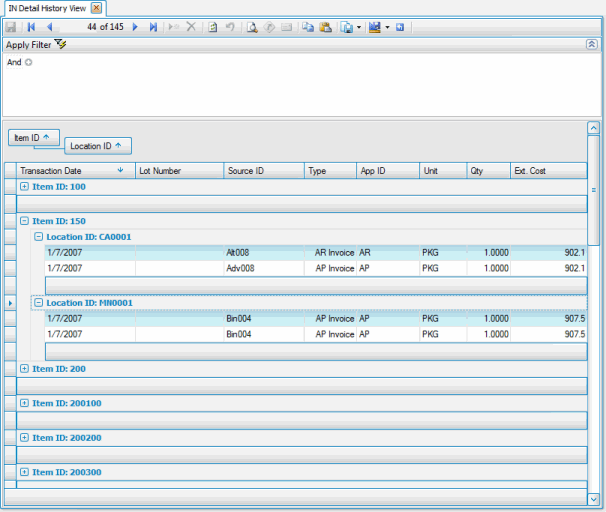This screenshot has width=606, height=512.
Task: Click the Location ID grouping button
Action: (97, 146)
